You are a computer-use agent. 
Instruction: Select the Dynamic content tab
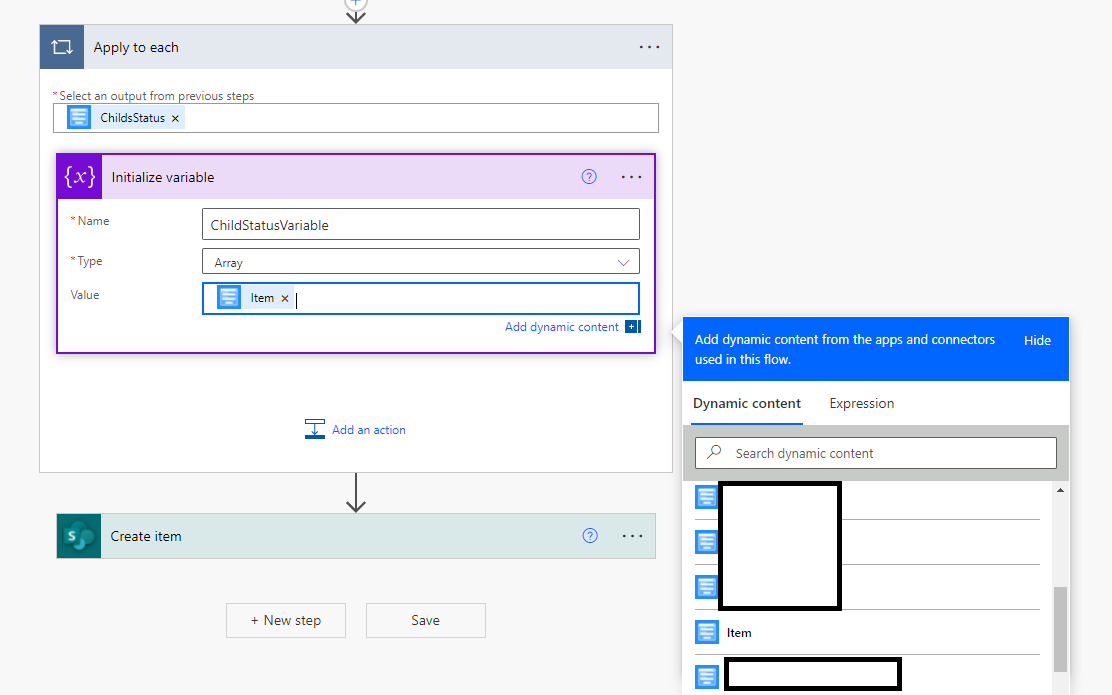(747, 404)
